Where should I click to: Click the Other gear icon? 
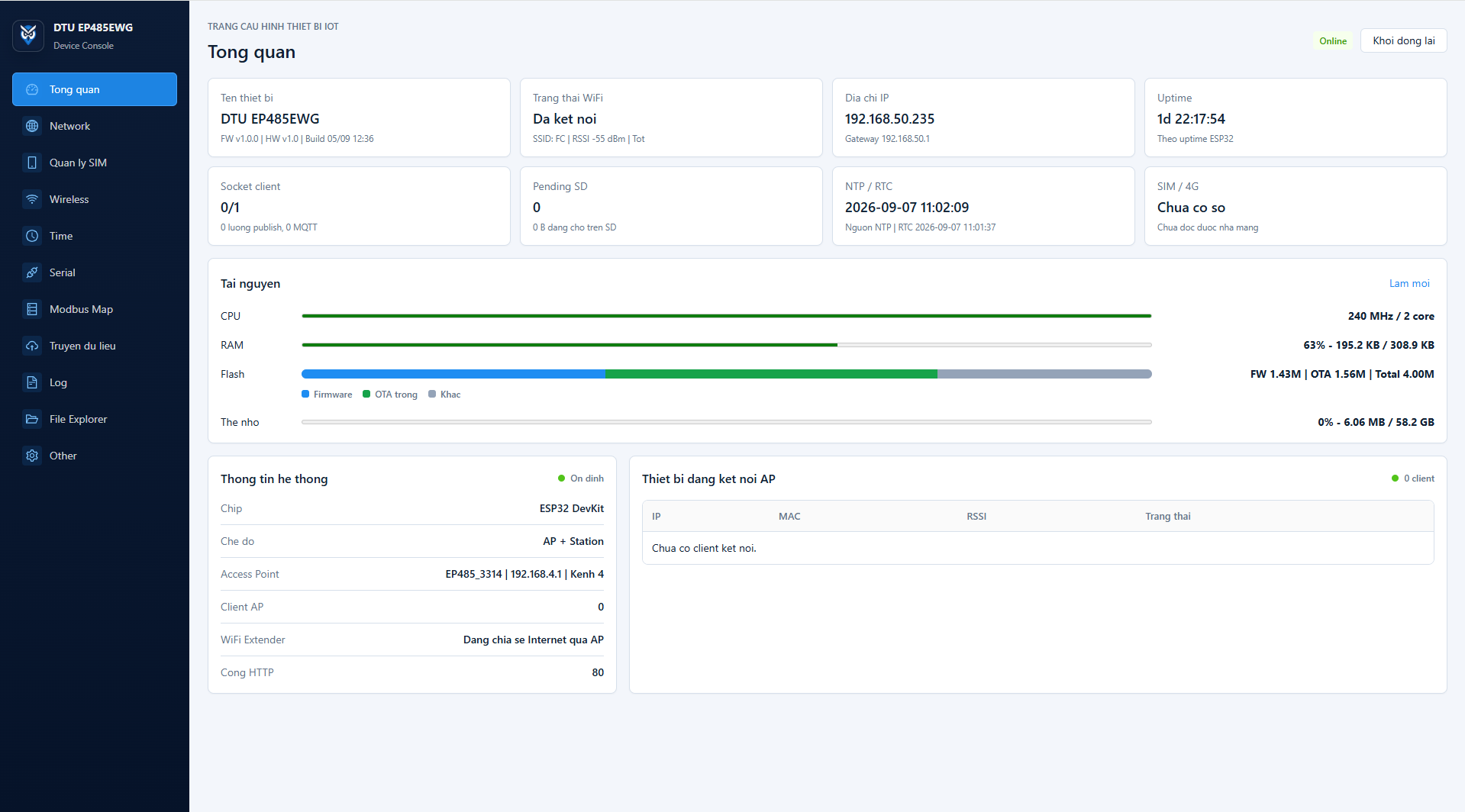point(32,456)
